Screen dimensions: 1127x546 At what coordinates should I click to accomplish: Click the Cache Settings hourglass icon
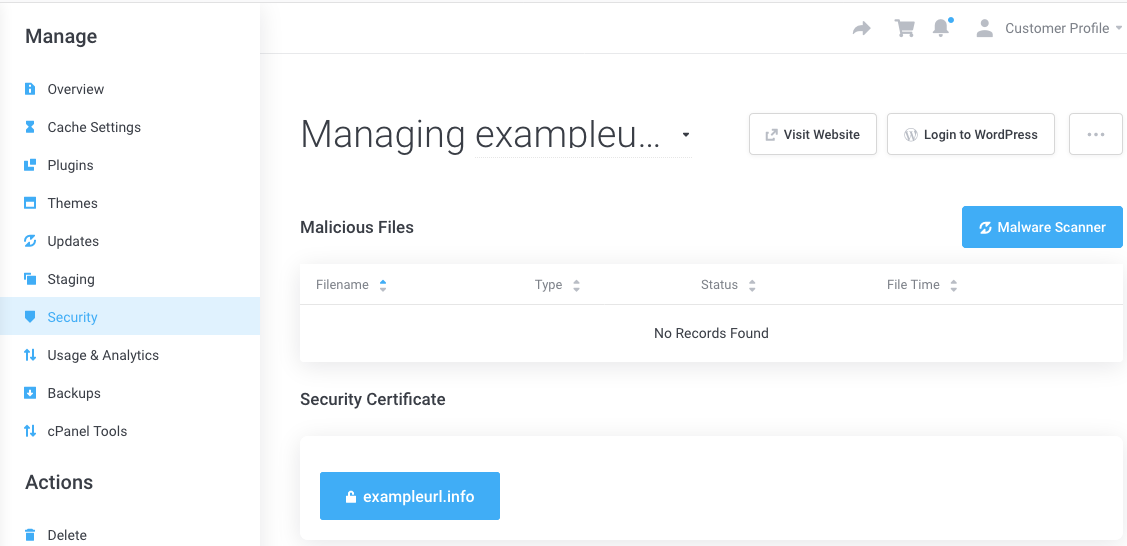tap(30, 127)
